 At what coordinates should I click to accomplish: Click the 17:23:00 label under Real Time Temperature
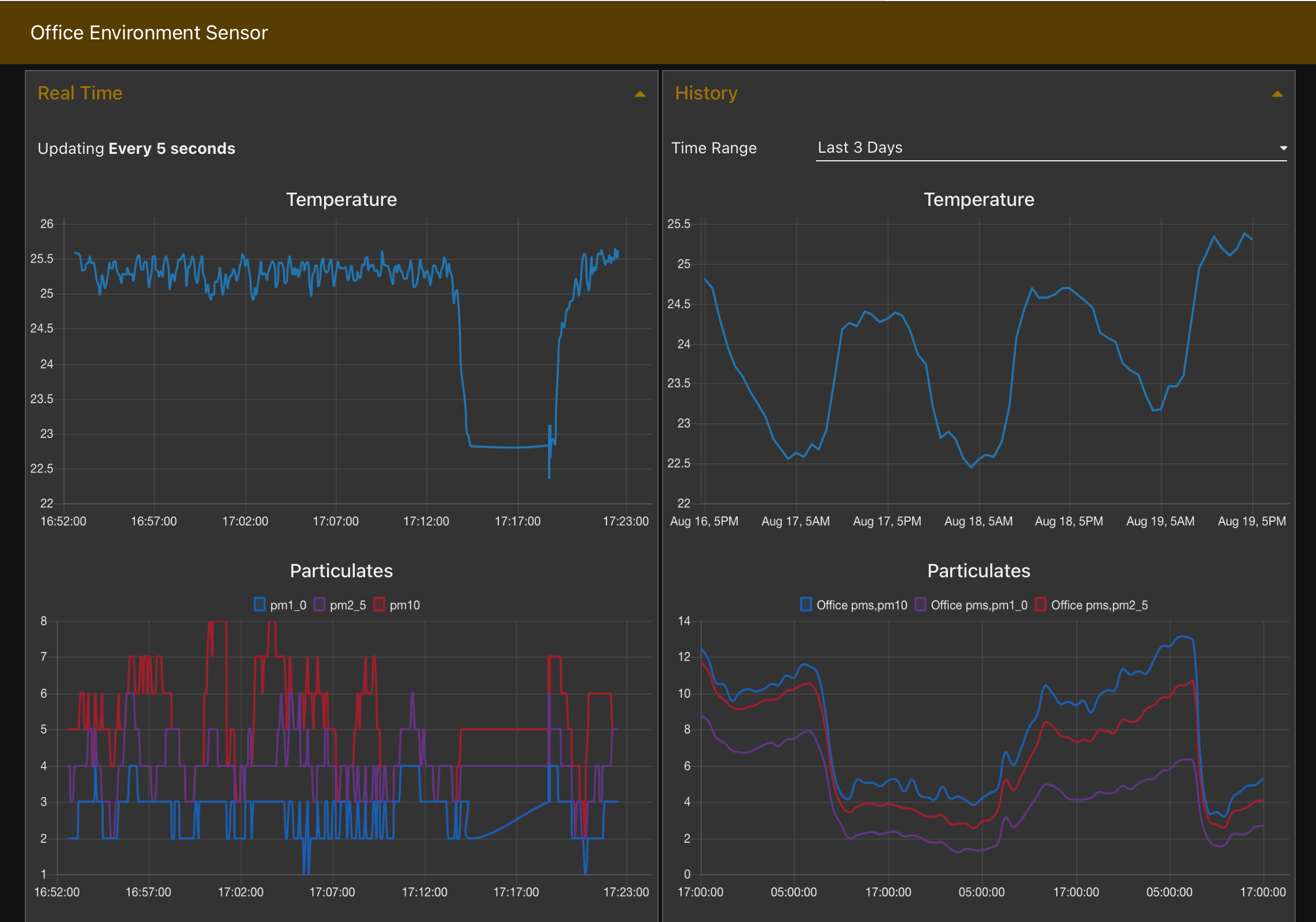626,521
